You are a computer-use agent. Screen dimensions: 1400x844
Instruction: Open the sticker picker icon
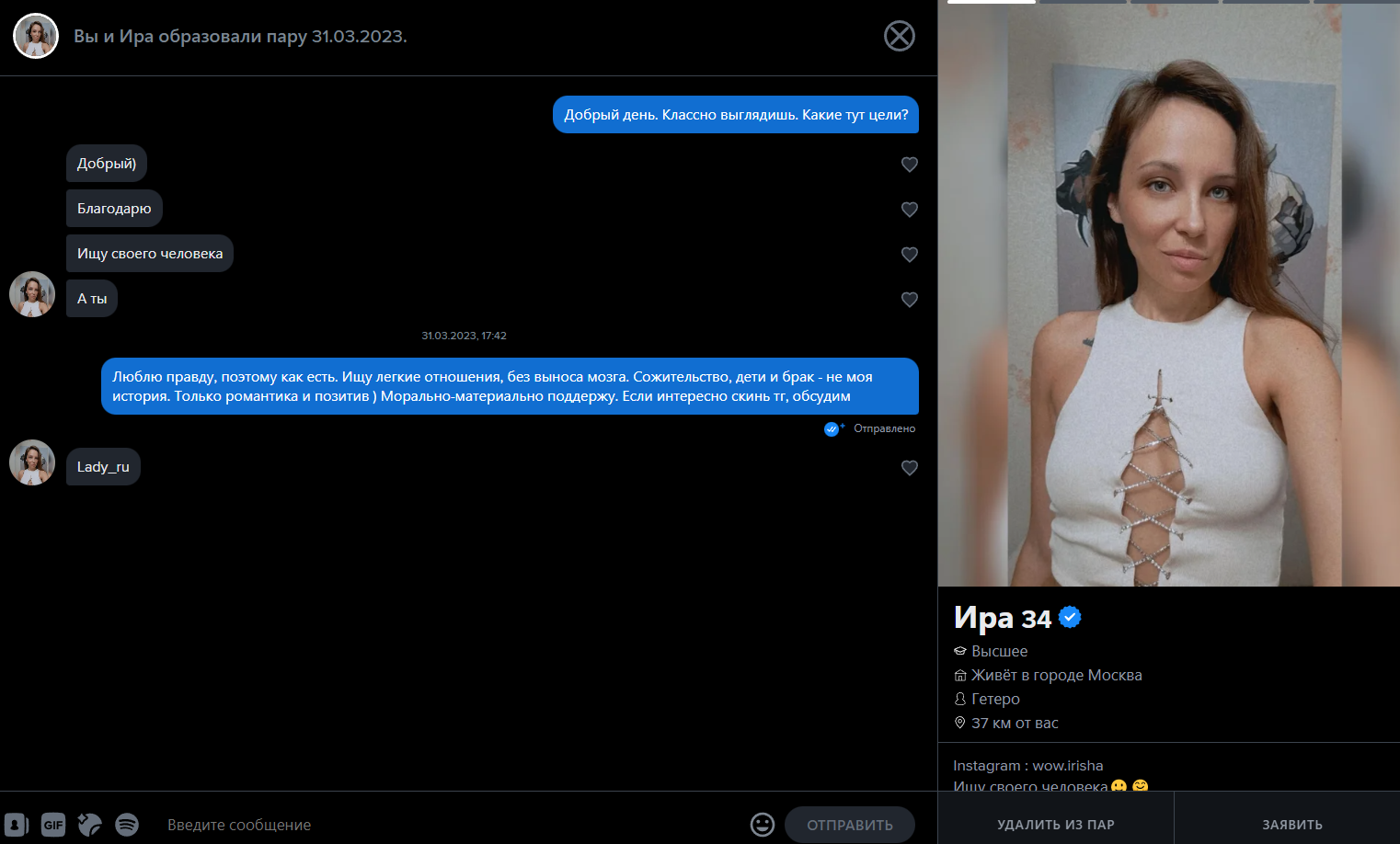pos(90,825)
